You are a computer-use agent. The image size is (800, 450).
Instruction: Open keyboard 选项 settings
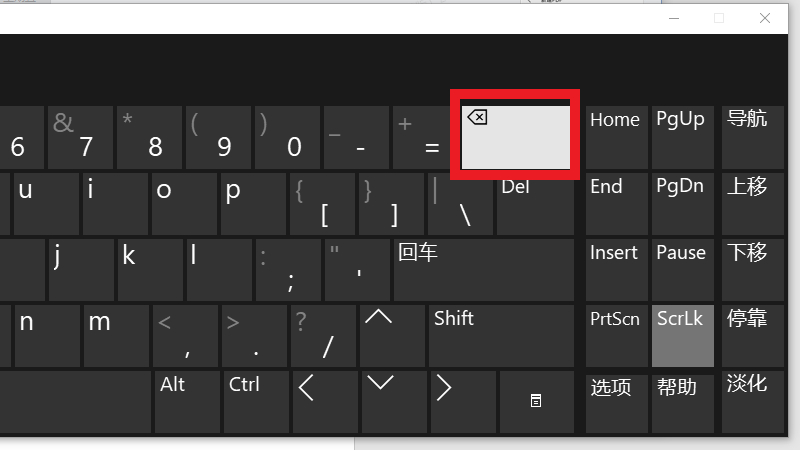pyautogui.click(x=614, y=400)
